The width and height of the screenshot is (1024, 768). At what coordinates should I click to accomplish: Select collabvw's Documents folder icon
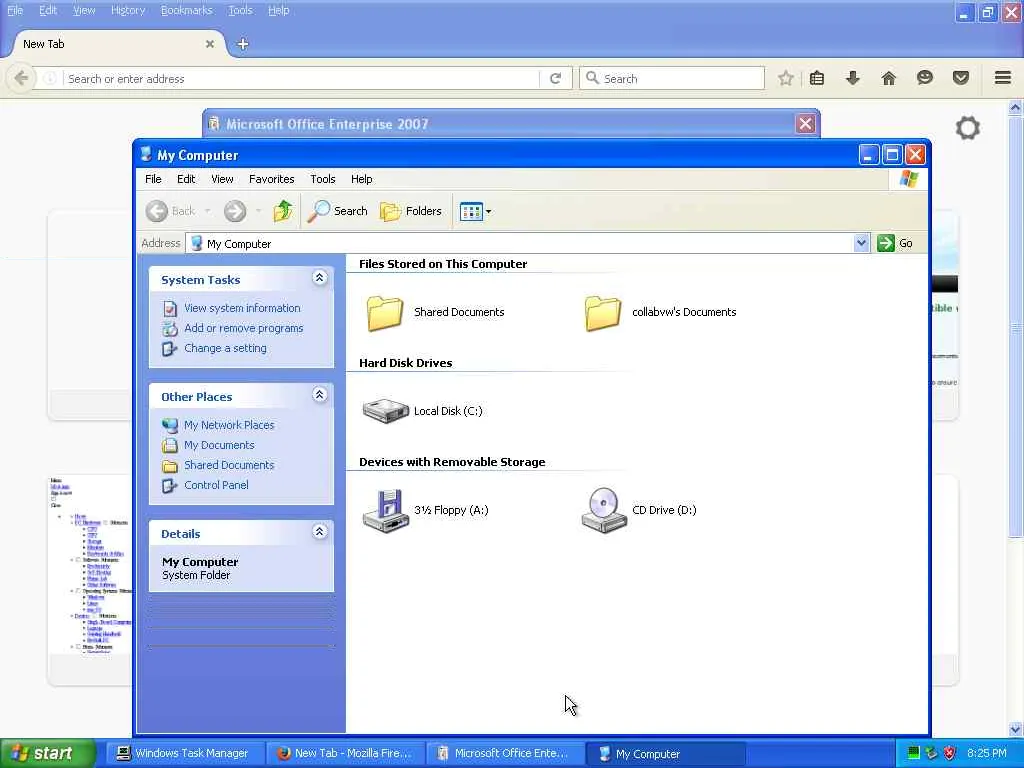pyautogui.click(x=603, y=313)
